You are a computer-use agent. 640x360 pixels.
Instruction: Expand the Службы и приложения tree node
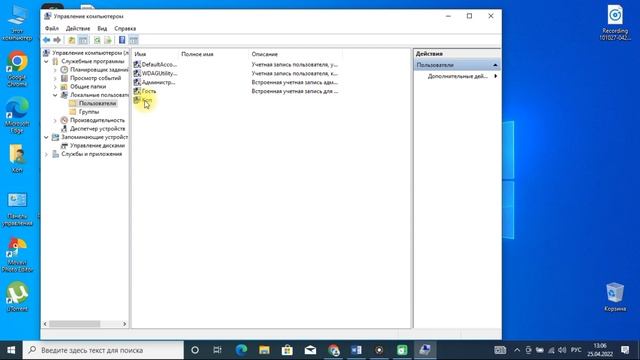[x=46, y=154]
